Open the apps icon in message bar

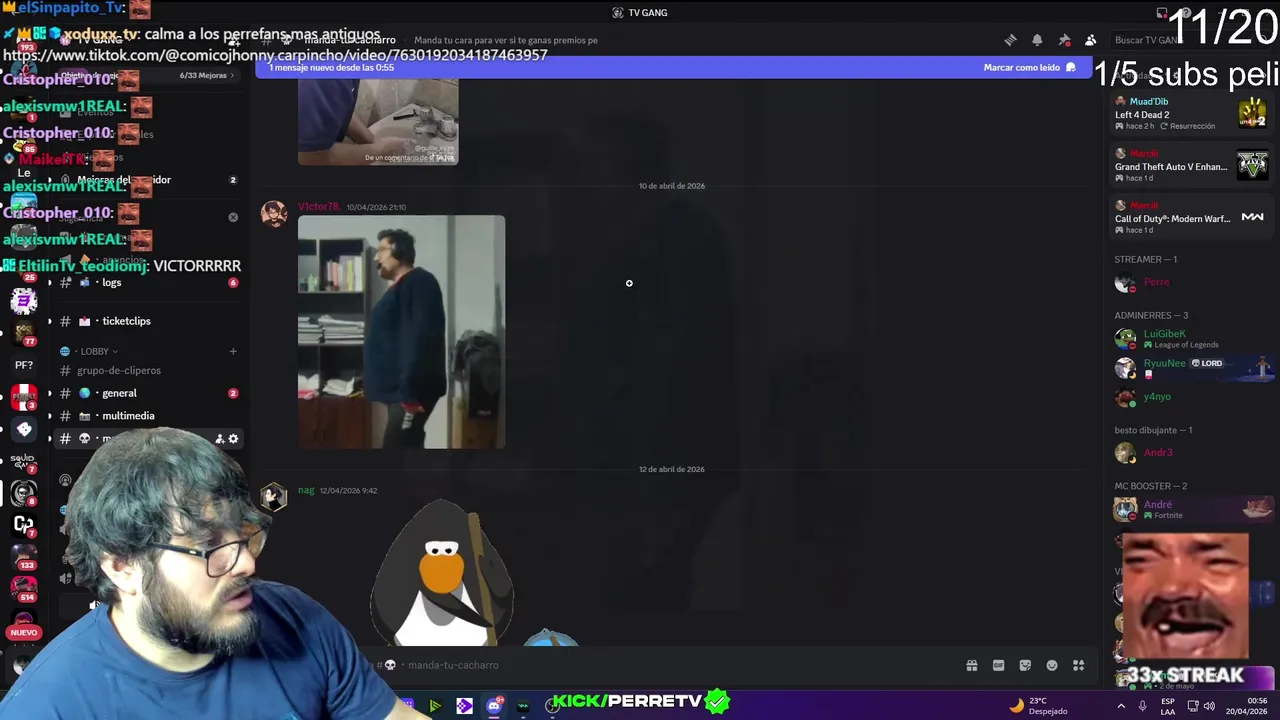click(x=1078, y=665)
